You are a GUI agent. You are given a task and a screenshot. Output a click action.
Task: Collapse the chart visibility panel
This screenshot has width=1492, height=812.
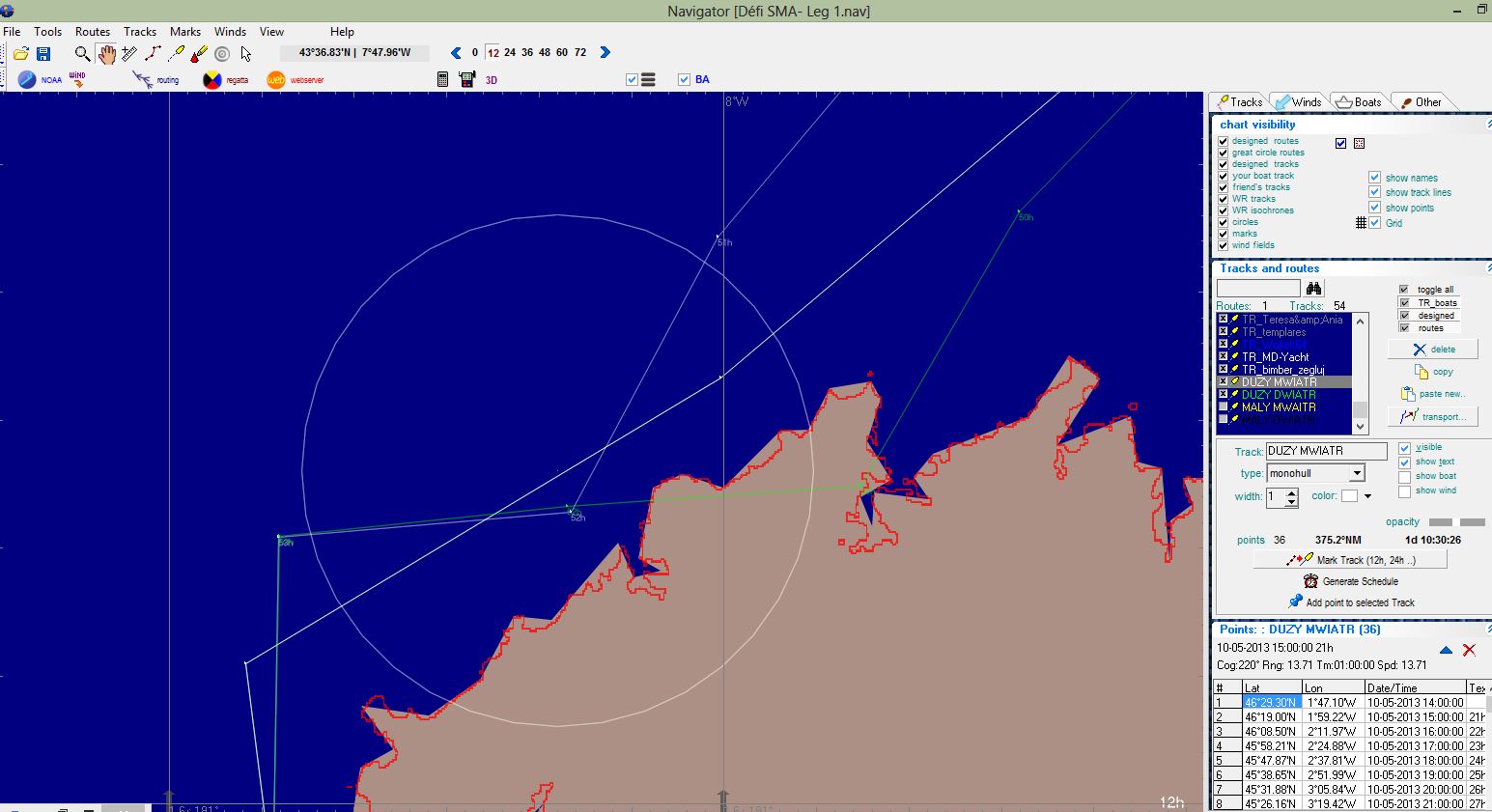pyautogui.click(x=1487, y=125)
